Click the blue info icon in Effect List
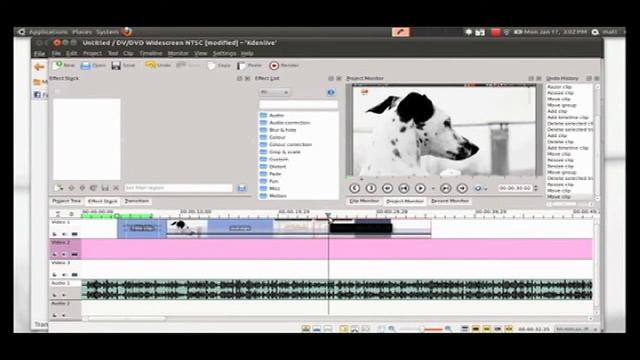The width and height of the screenshot is (640, 360). pyautogui.click(x=331, y=92)
